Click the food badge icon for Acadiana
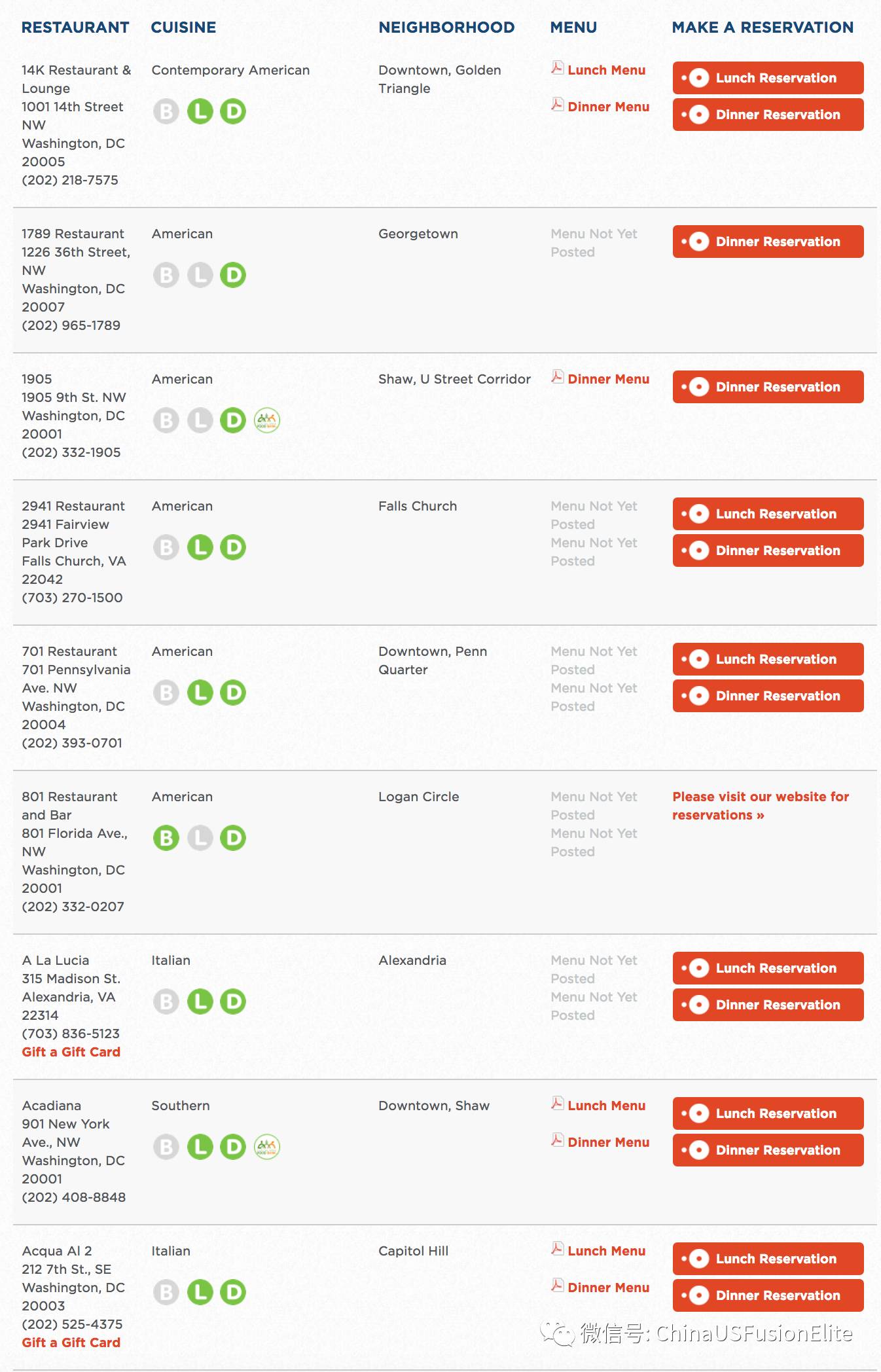This screenshot has height=1372, width=881. click(267, 1147)
